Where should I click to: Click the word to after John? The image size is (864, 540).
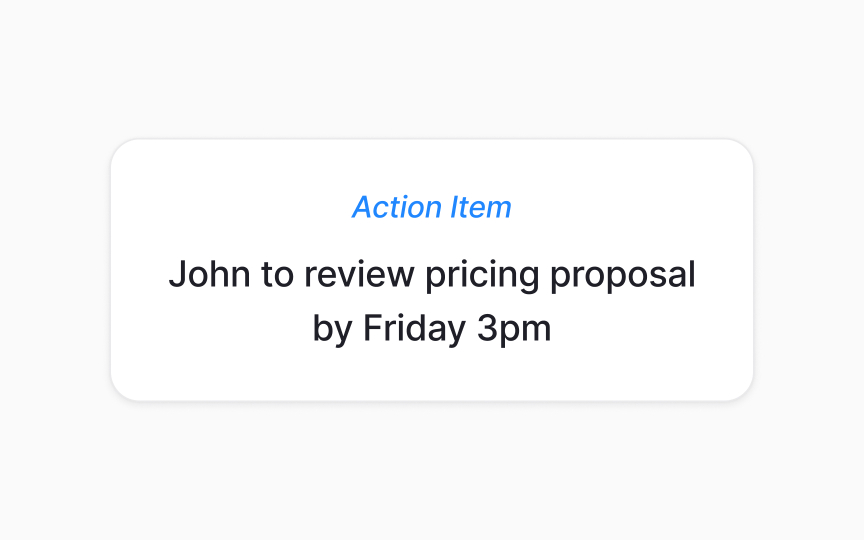coord(277,274)
